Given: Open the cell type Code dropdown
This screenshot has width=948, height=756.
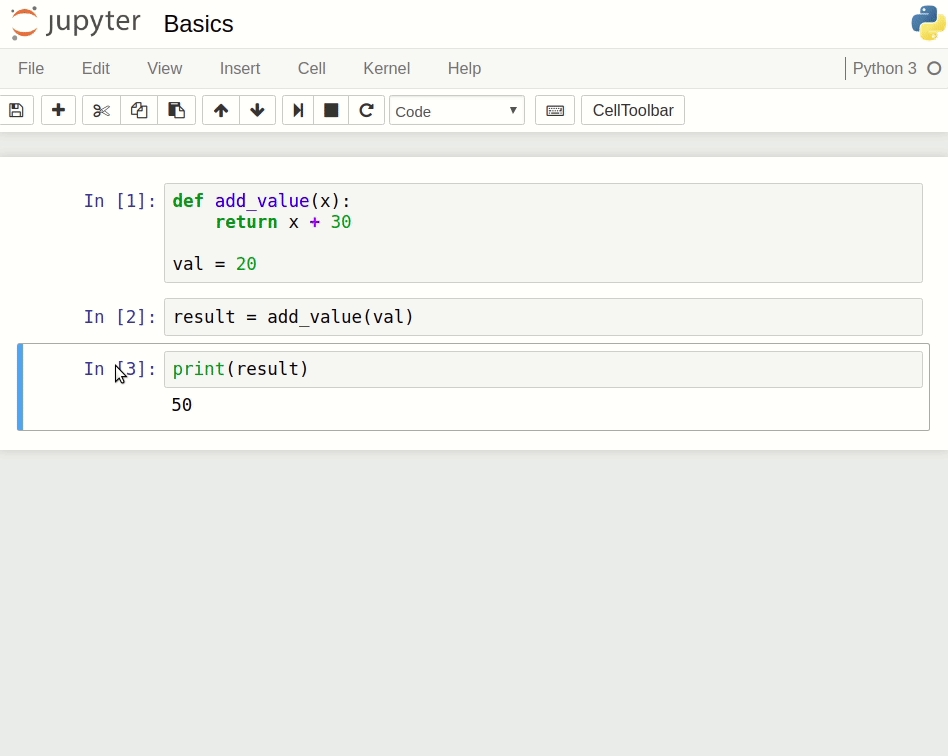Looking at the screenshot, I should coord(457,110).
